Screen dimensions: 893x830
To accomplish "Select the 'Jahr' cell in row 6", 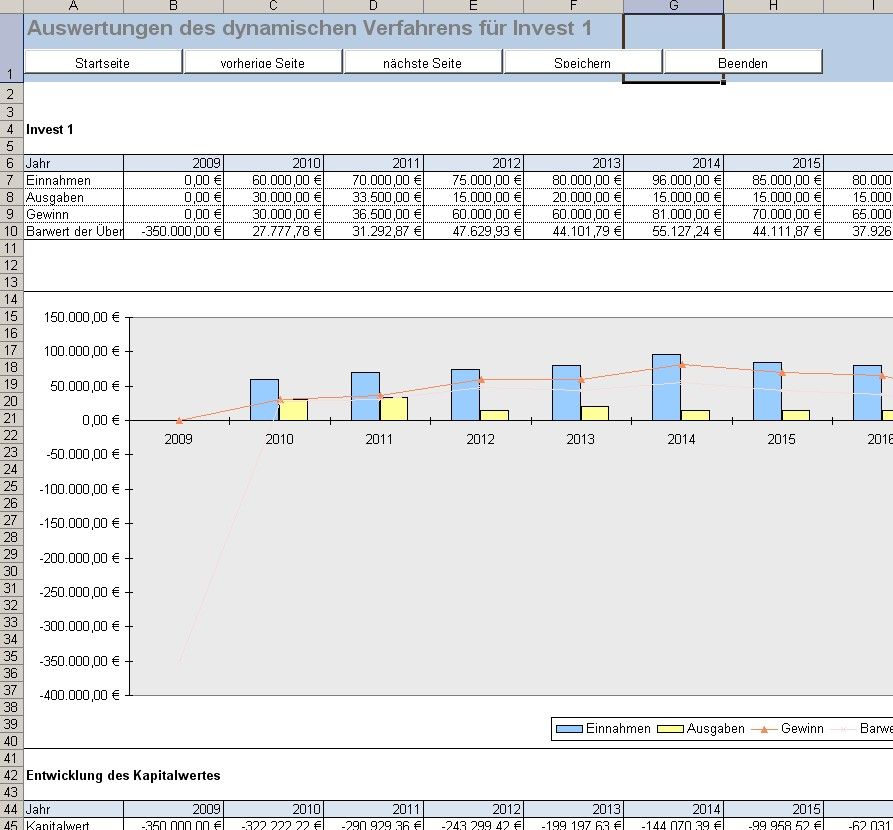I will (73, 163).
